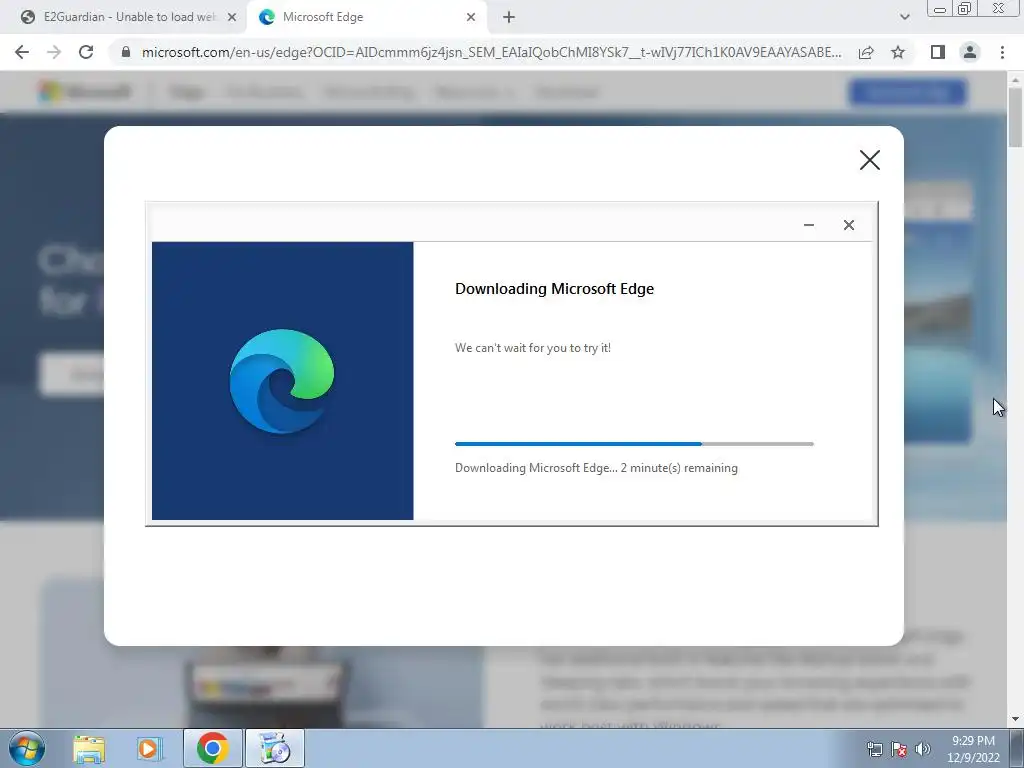Click 'We can't wait for you to try it!' text
The height and width of the screenshot is (768, 1024).
coord(533,348)
